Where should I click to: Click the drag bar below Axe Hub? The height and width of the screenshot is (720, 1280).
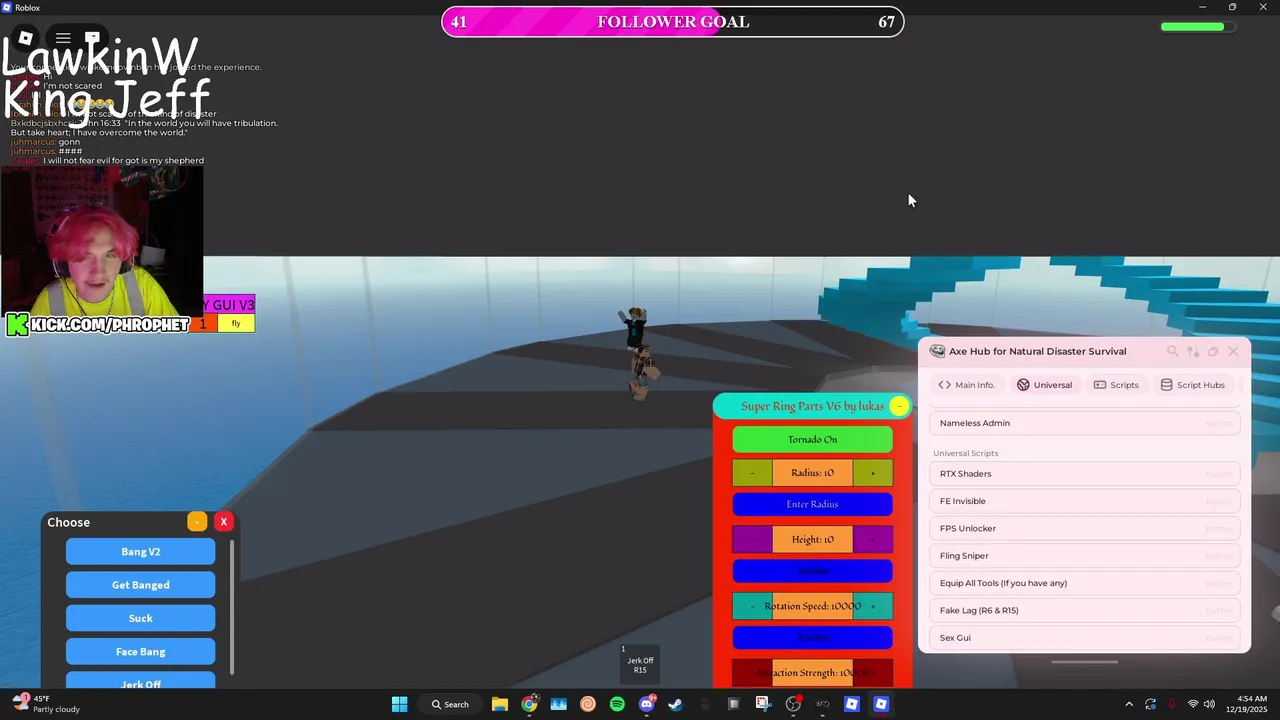coord(1084,661)
